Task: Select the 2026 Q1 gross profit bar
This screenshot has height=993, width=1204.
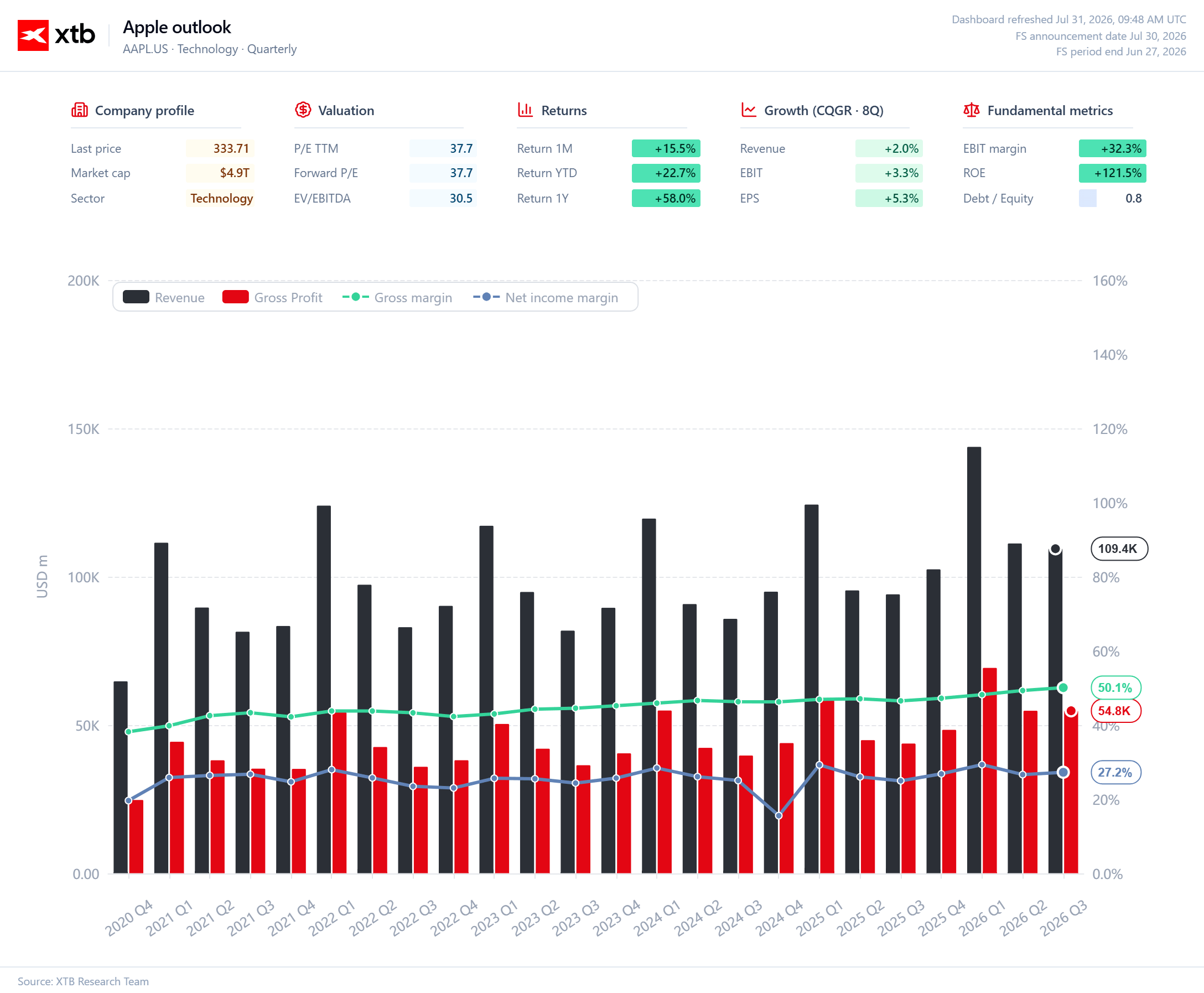Action: pos(990,770)
